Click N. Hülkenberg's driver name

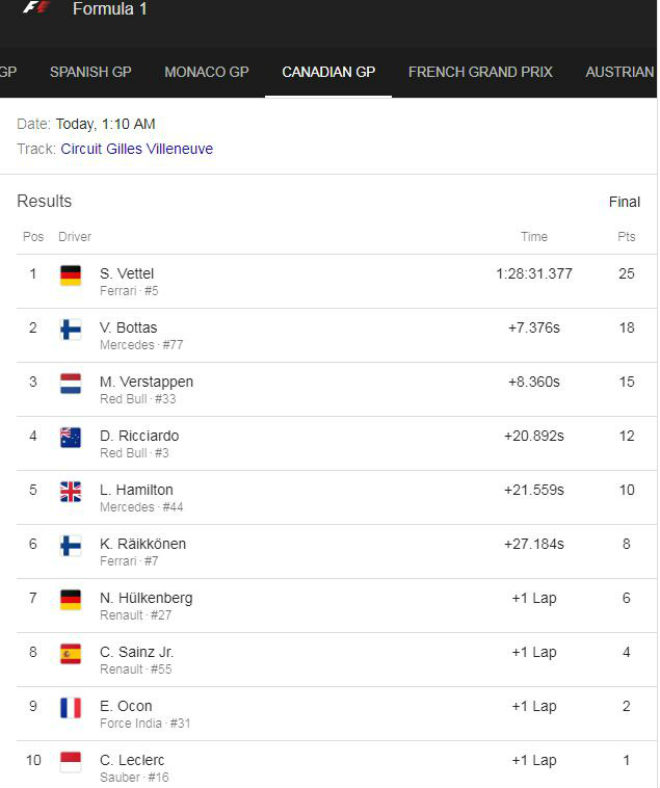(146, 597)
